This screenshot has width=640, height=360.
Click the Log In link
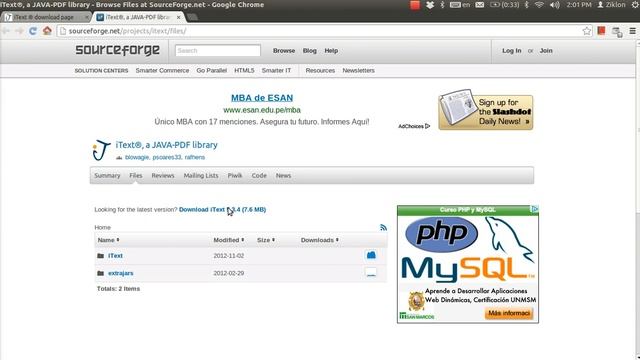511,51
